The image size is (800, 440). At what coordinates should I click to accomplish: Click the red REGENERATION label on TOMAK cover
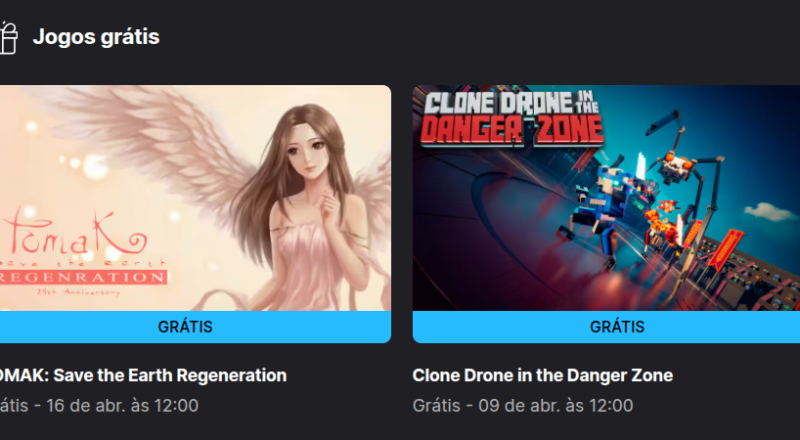[83, 277]
